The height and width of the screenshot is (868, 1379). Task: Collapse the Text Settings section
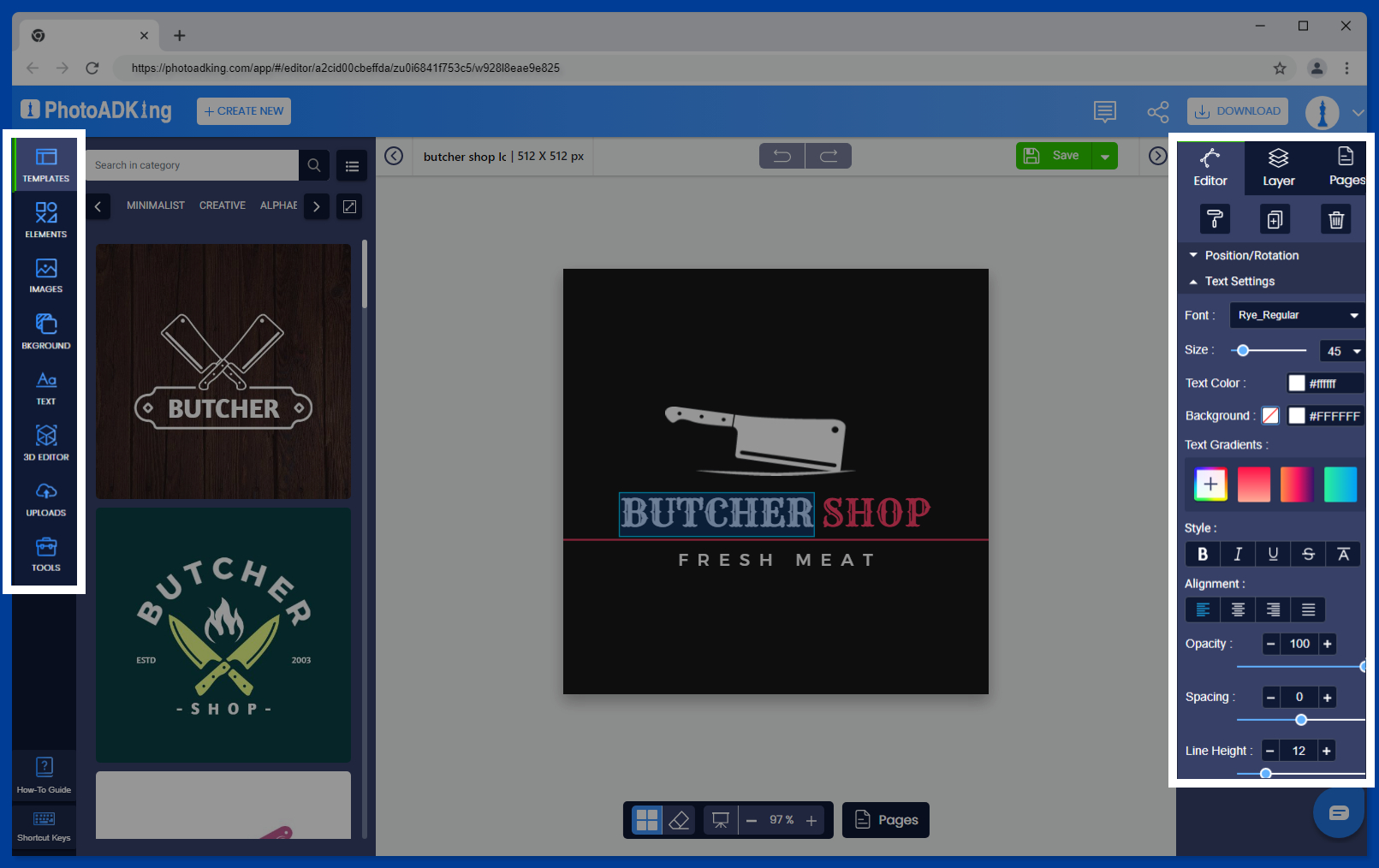pos(1239,281)
